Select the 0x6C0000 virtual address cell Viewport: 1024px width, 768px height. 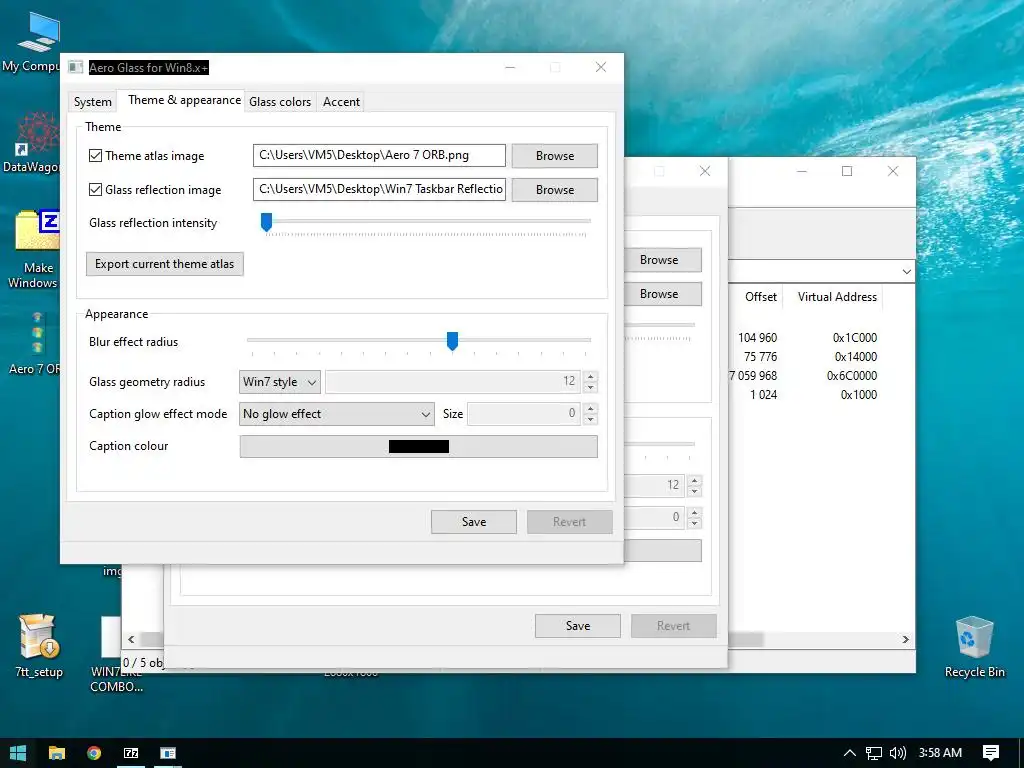tap(852, 376)
